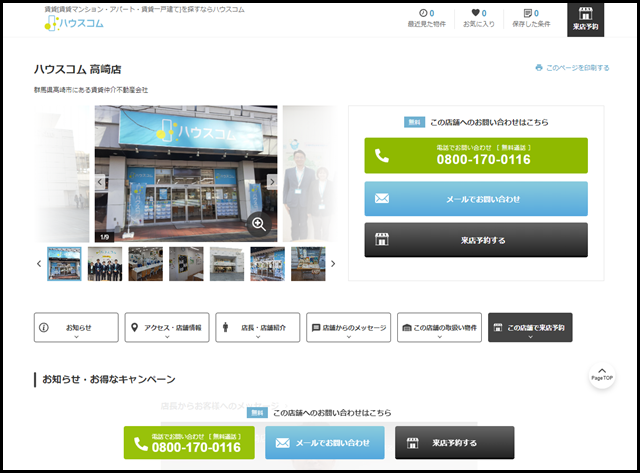
Task: Move the thumbnail strip left with arrow
Action: [x=39, y=264]
